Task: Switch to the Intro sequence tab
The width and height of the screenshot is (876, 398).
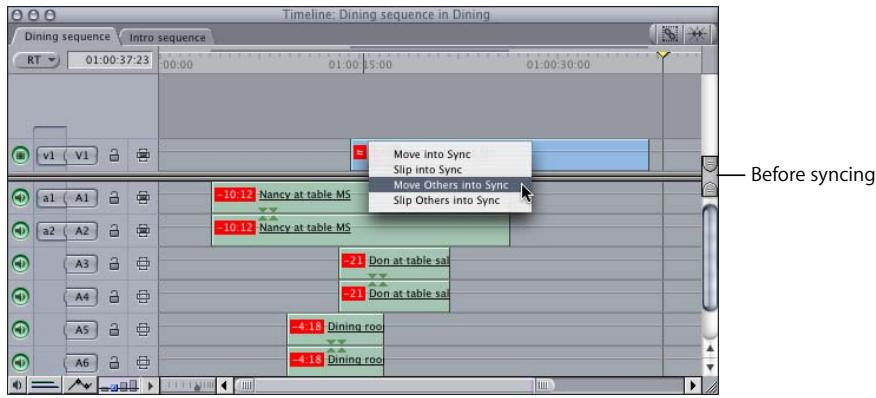Action: [x=167, y=37]
